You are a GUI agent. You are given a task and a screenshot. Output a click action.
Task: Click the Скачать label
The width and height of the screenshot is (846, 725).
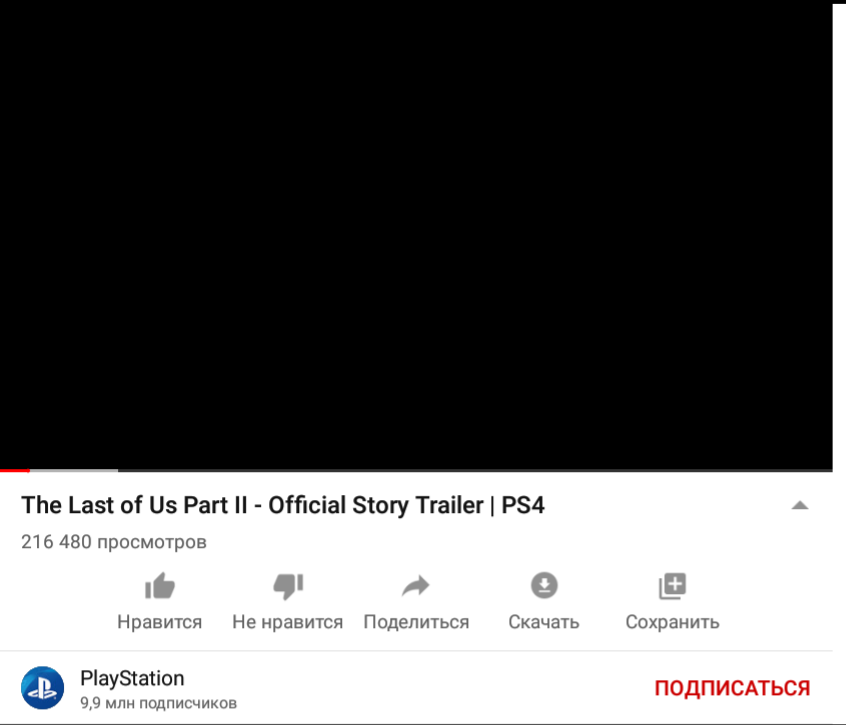544,622
